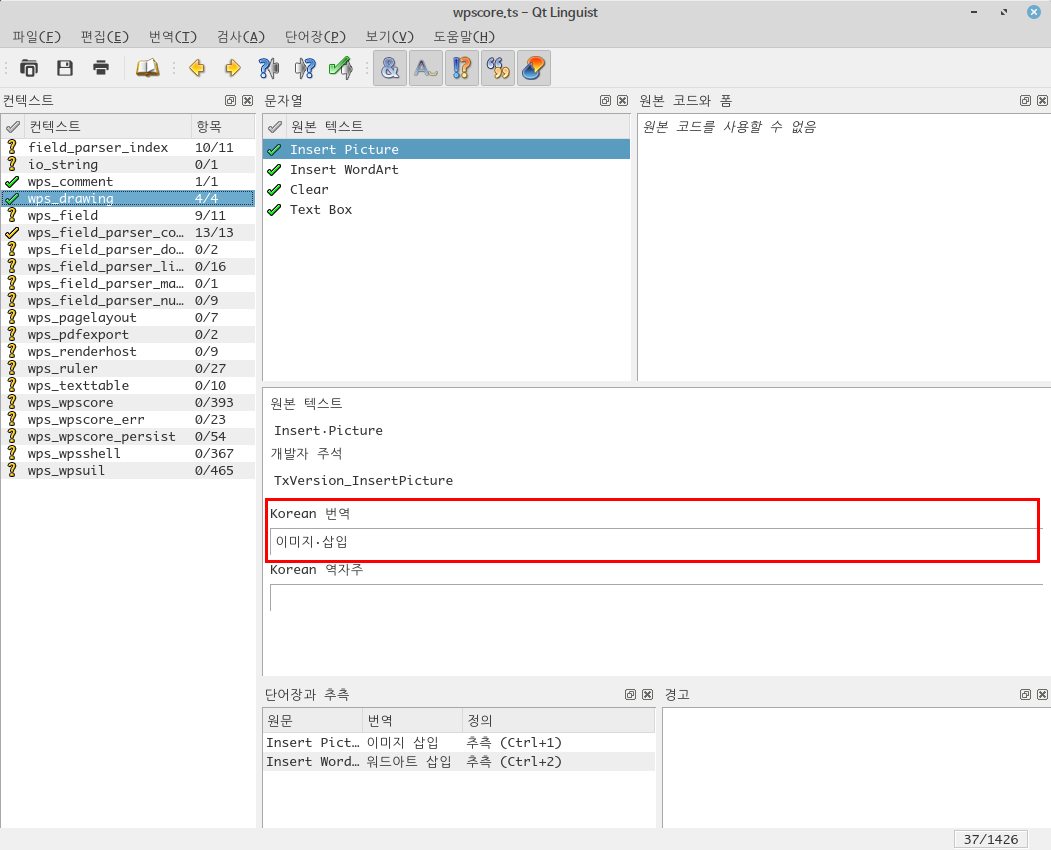This screenshot has width=1051, height=850.
Task: Select the wps_wpsshell context
Action: tap(128, 454)
